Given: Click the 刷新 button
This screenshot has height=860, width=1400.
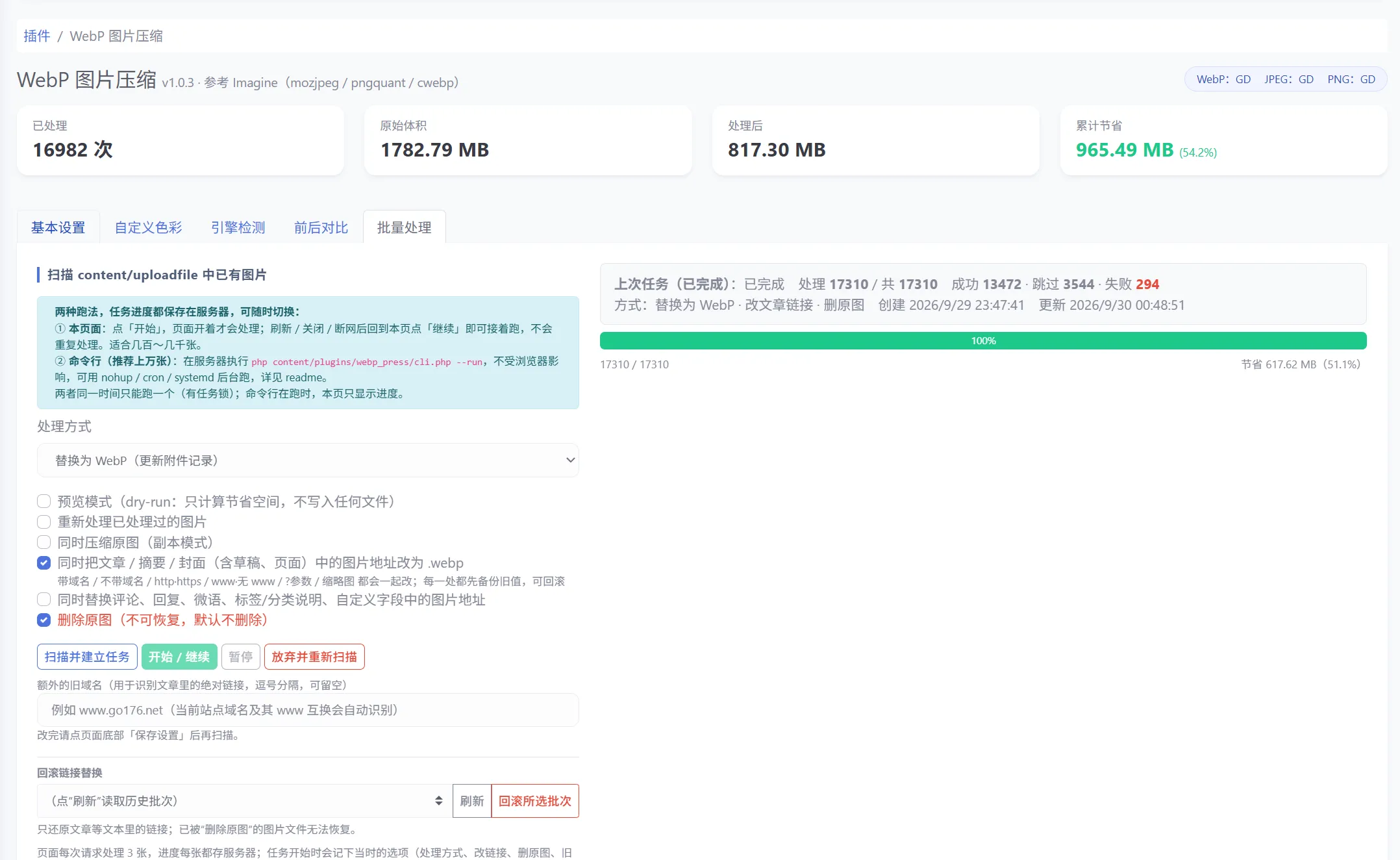Looking at the screenshot, I should [472, 801].
